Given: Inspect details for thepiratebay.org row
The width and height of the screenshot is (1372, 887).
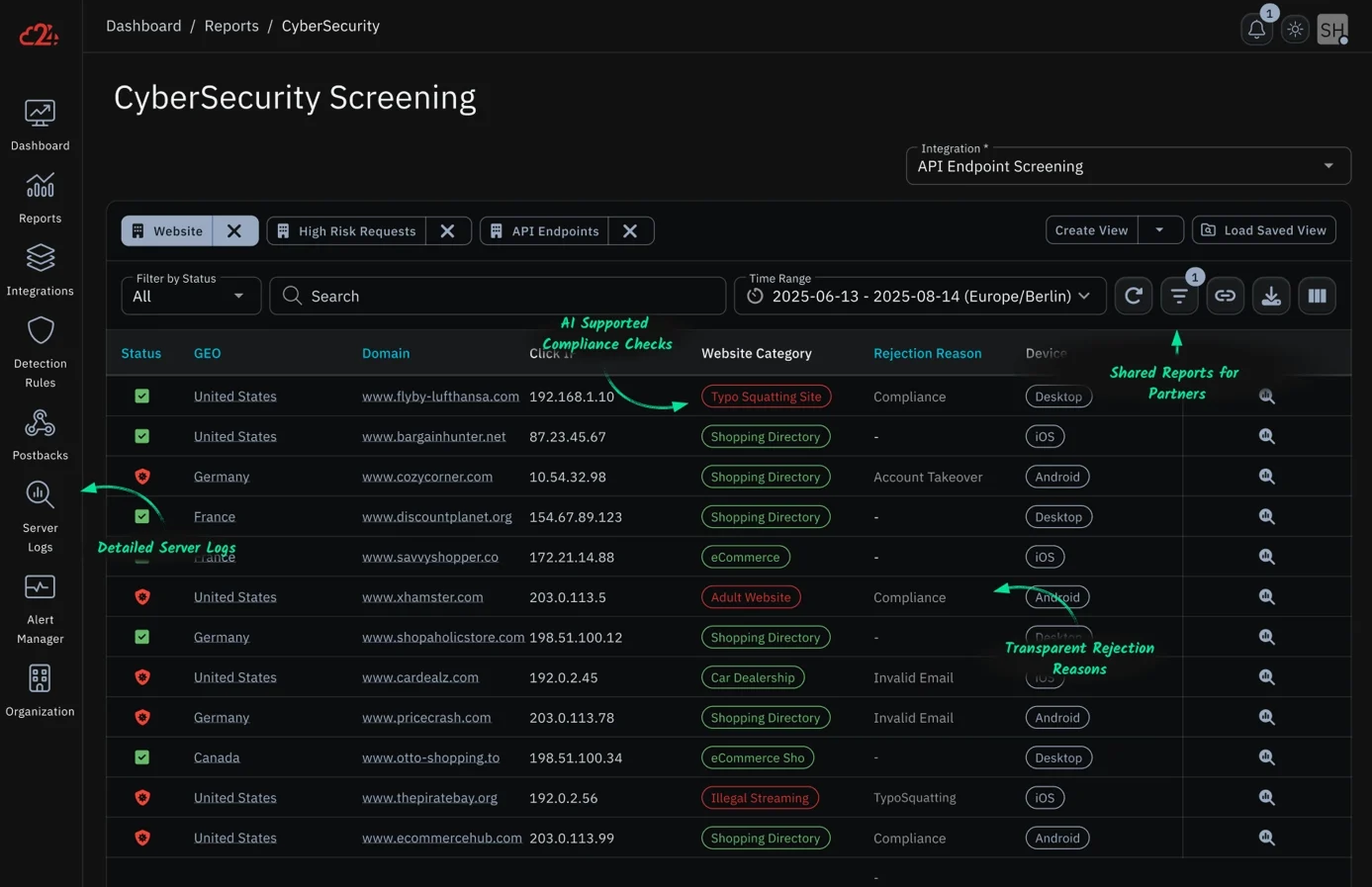Looking at the screenshot, I should [1266, 798].
